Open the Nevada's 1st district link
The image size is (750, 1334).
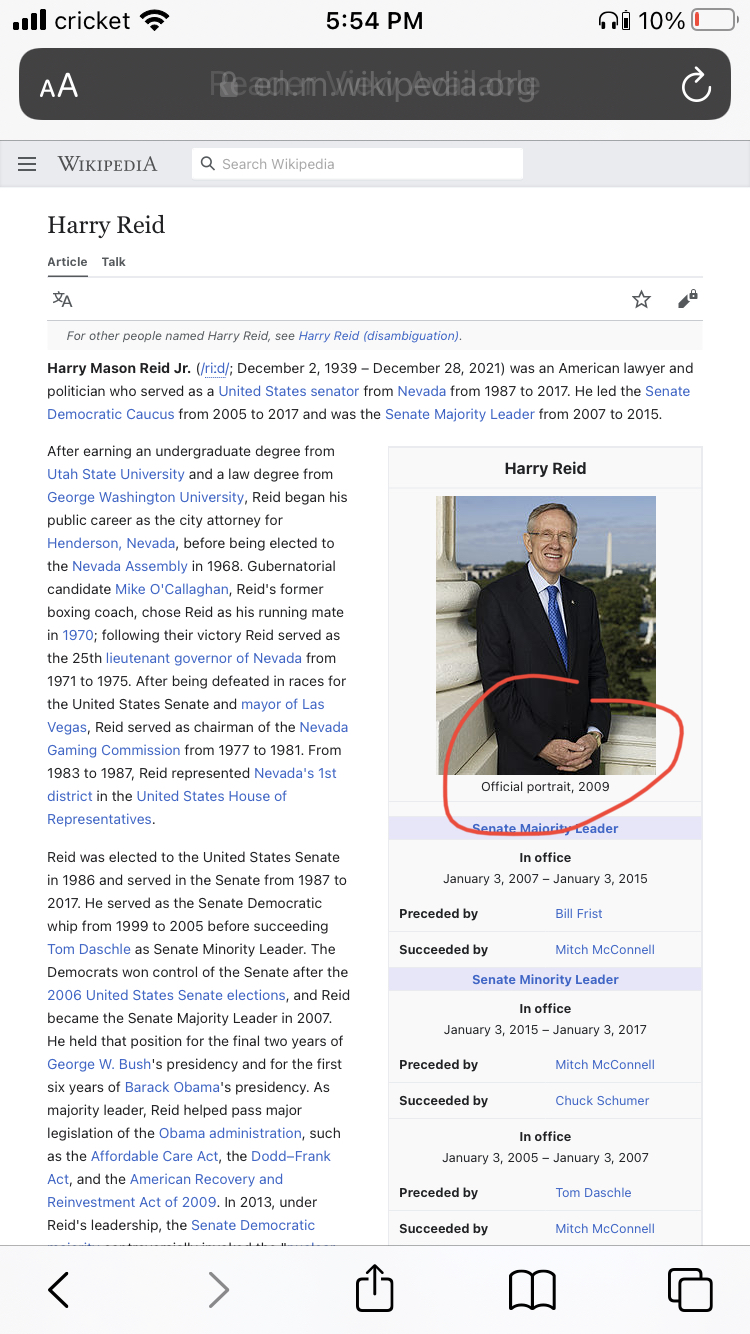pyautogui.click(x=192, y=784)
